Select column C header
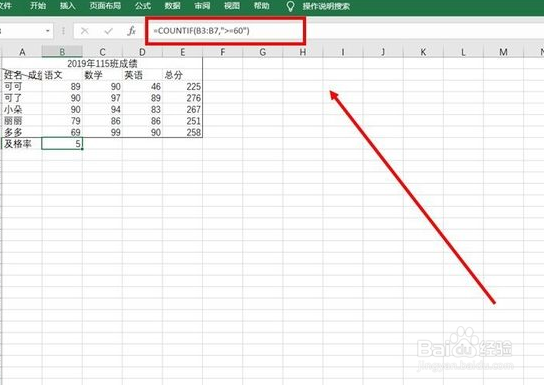This screenshot has height=385, width=544. tap(102, 52)
